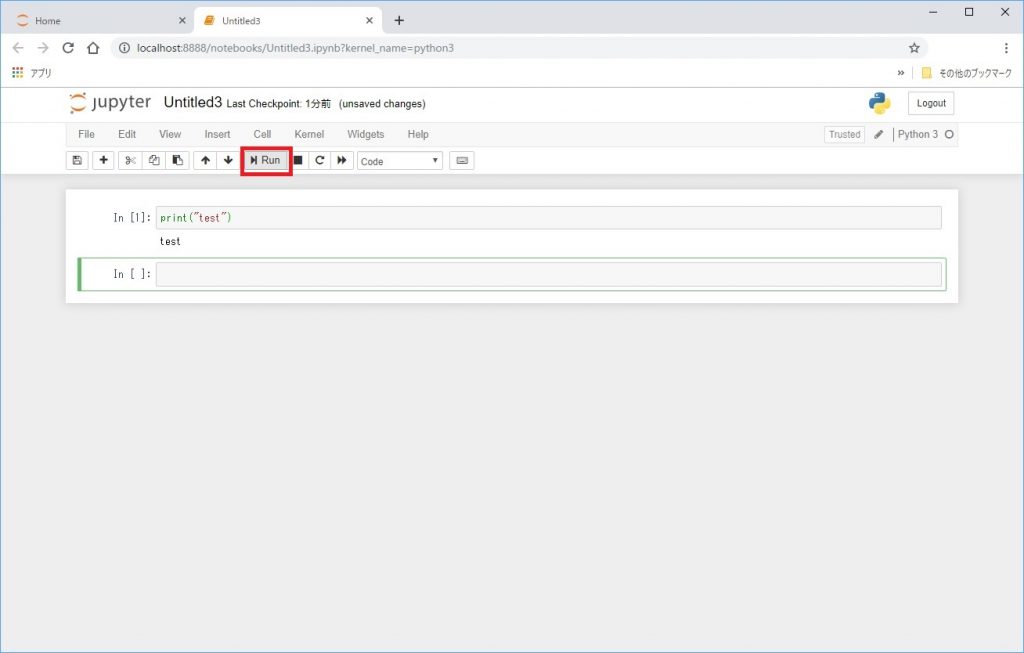Move the selected cell down
Screen dimensions: 1024x653
coord(228,161)
